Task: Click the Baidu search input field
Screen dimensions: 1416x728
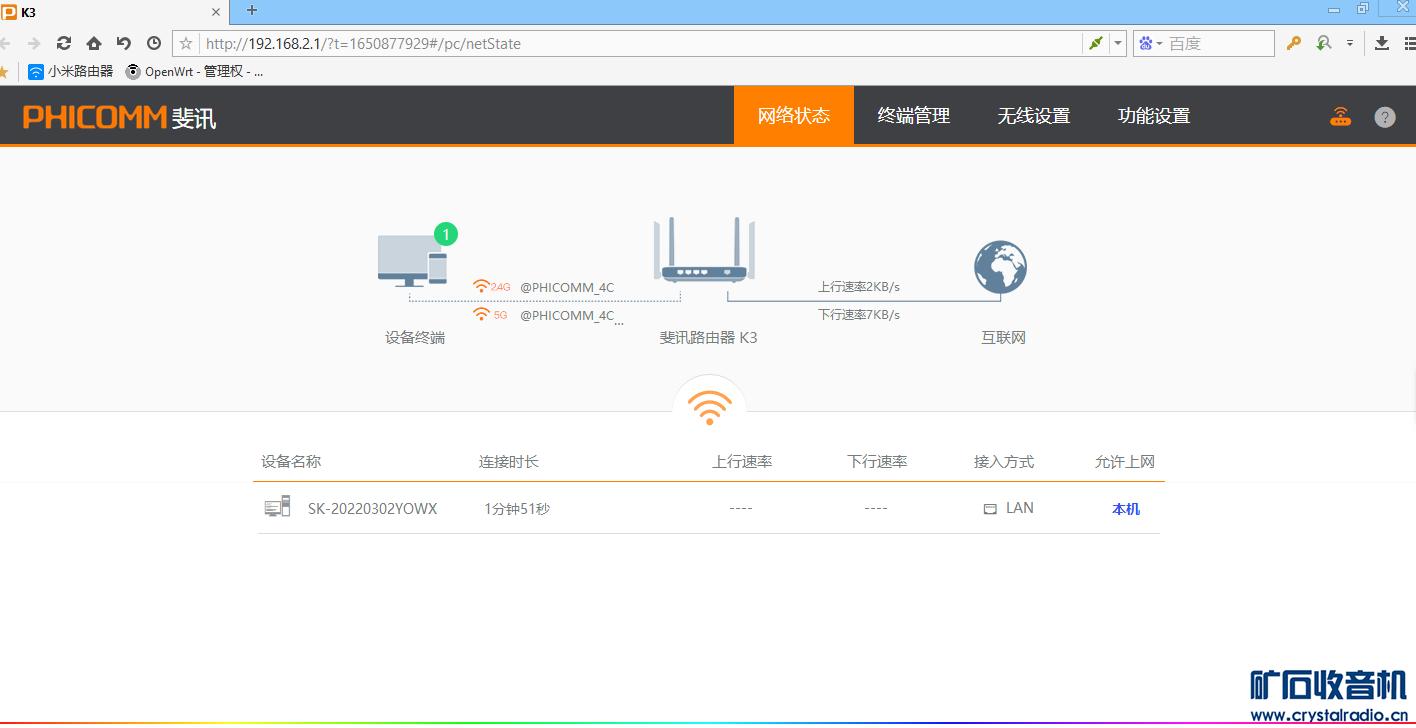Action: pos(1218,43)
